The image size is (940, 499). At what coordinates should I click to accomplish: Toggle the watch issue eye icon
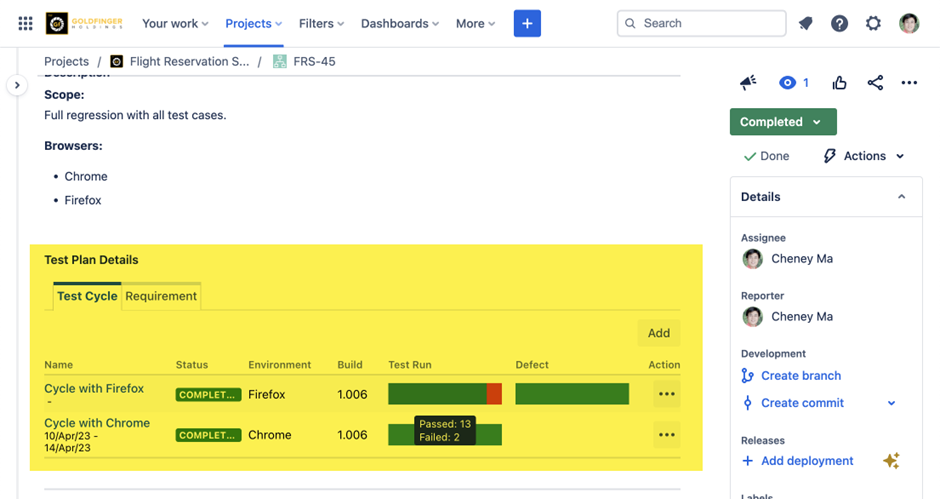[789, 83]
